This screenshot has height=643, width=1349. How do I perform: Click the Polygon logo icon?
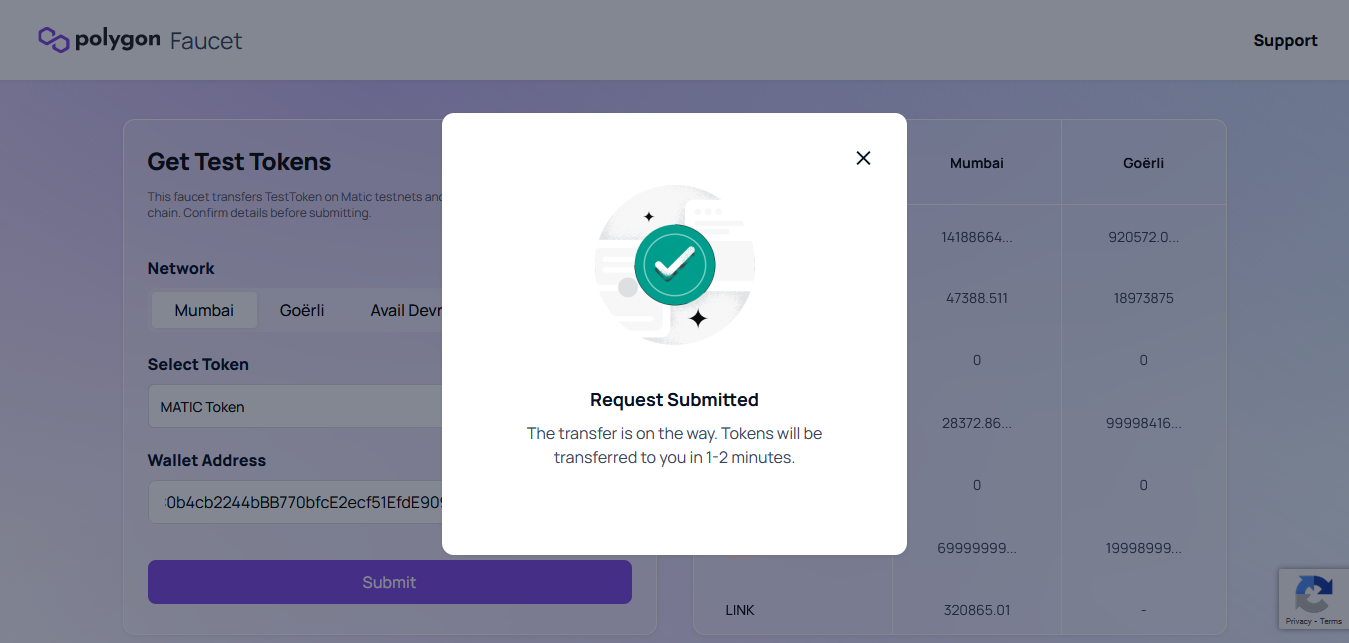53,40
